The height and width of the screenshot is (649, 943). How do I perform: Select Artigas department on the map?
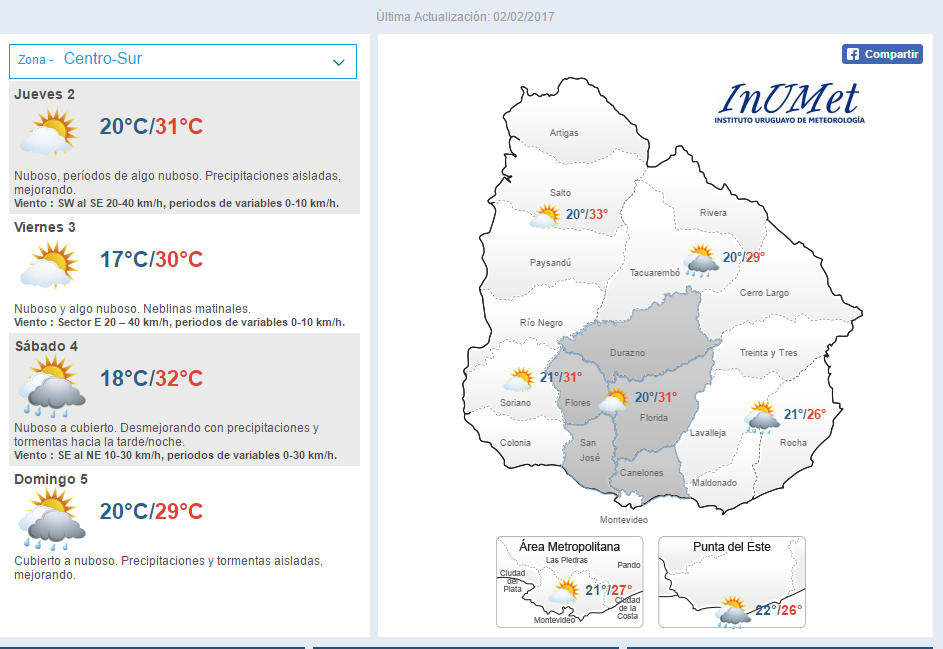pos(564,133)
